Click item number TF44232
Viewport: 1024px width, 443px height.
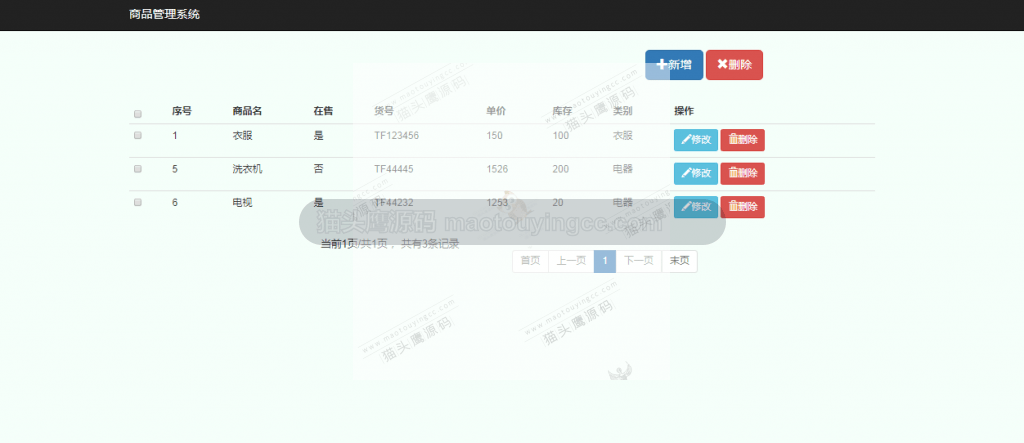pyautogui.click(x=394, y=203)
